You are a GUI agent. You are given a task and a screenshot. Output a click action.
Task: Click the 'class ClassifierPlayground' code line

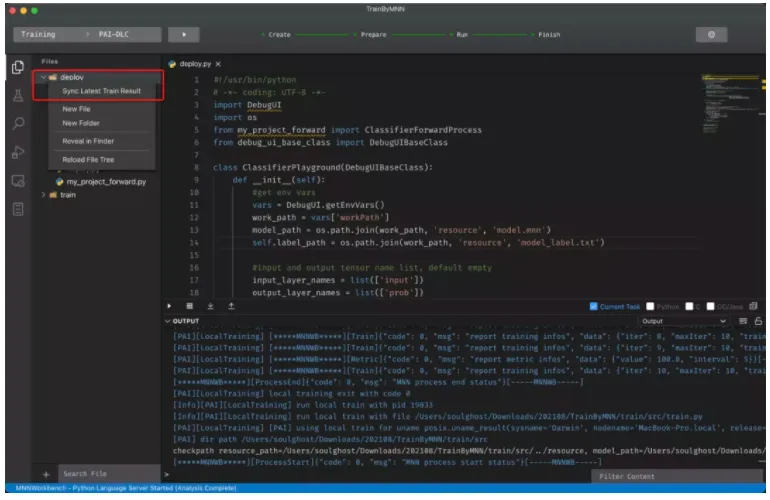point(323,167)
